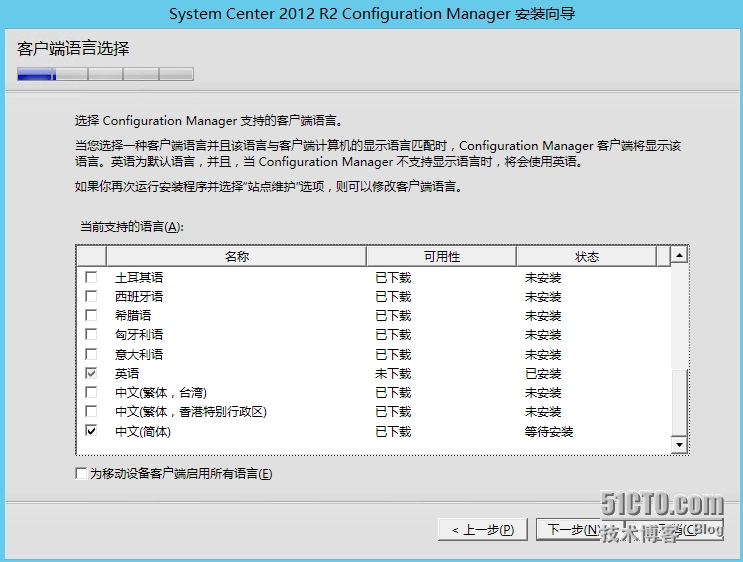
Task: Click the 客户端语言选择 page heading
Action: pyautogui.click(x=73, y=48)
